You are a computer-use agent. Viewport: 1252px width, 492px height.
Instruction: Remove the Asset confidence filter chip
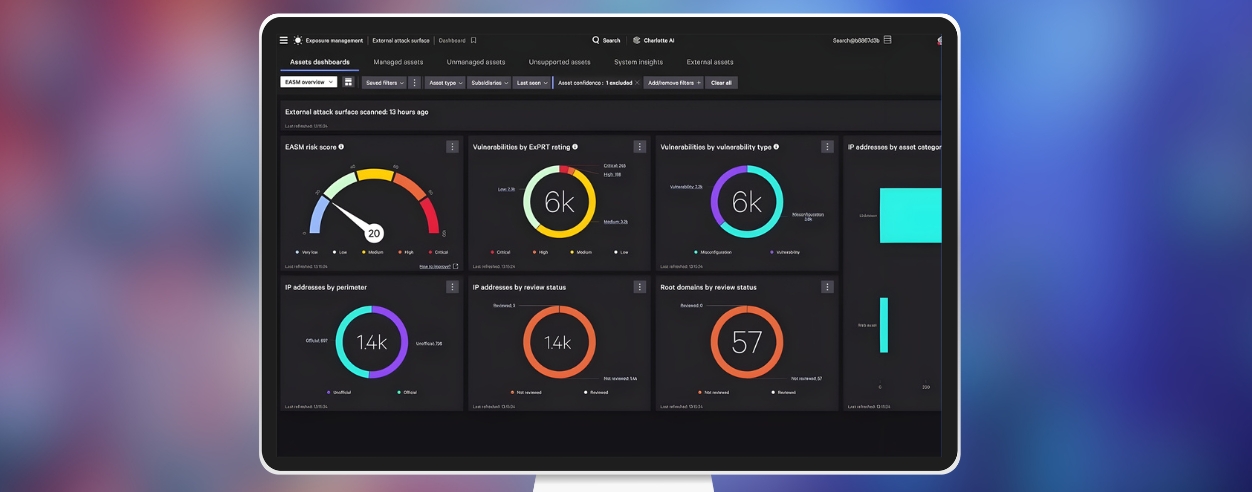click(637, 82)
